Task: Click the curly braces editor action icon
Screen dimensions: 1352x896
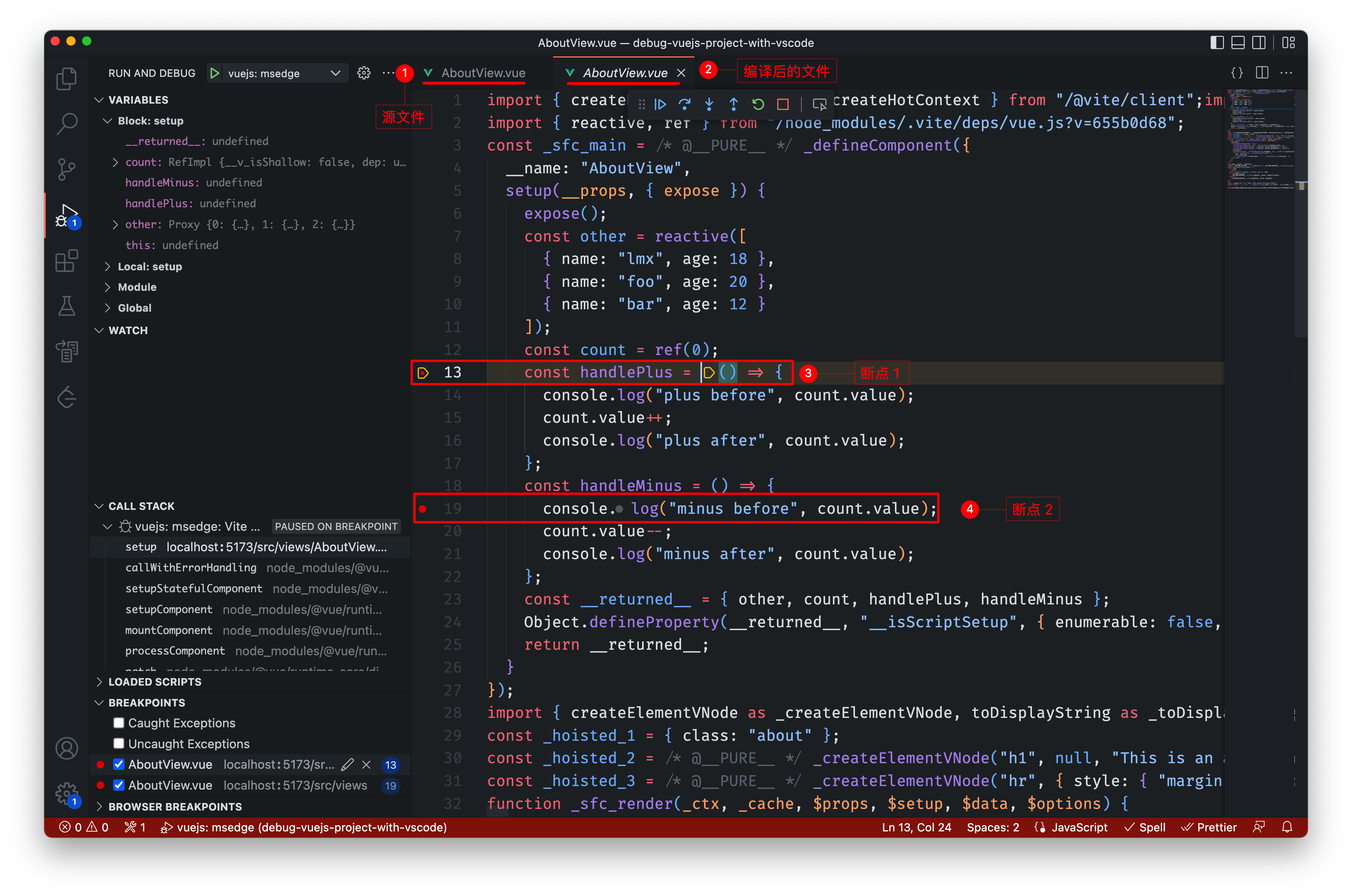Action: point(1237,72)
